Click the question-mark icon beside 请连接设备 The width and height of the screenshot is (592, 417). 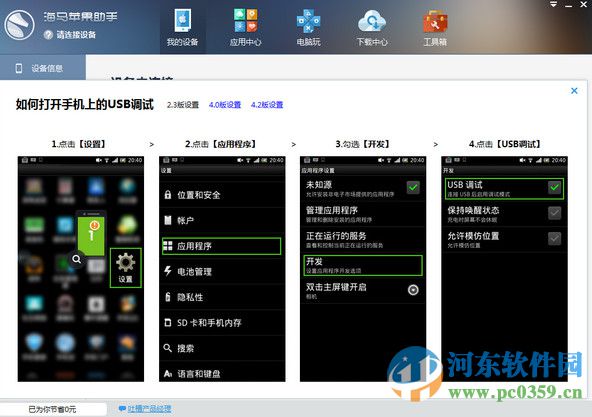click(48, 35)
